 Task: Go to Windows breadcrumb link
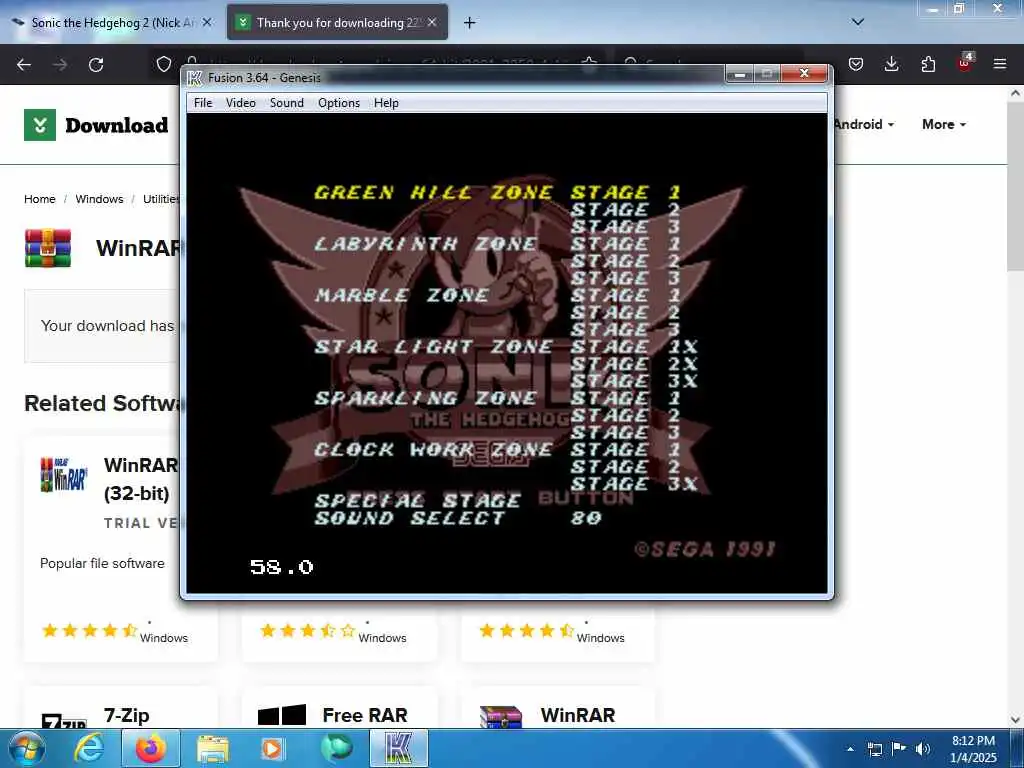click(x=99, y=199)
